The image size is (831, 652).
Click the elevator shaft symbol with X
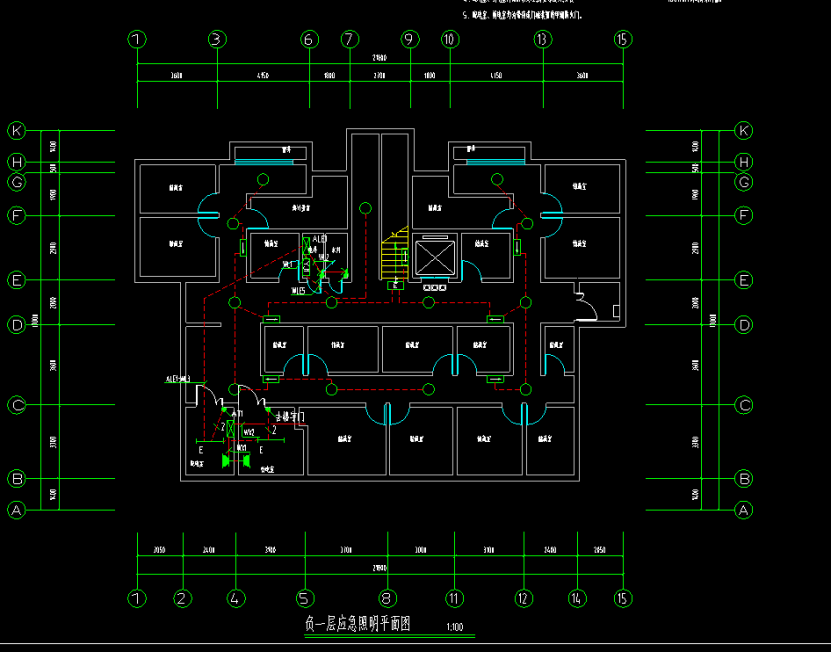(433, 256)
